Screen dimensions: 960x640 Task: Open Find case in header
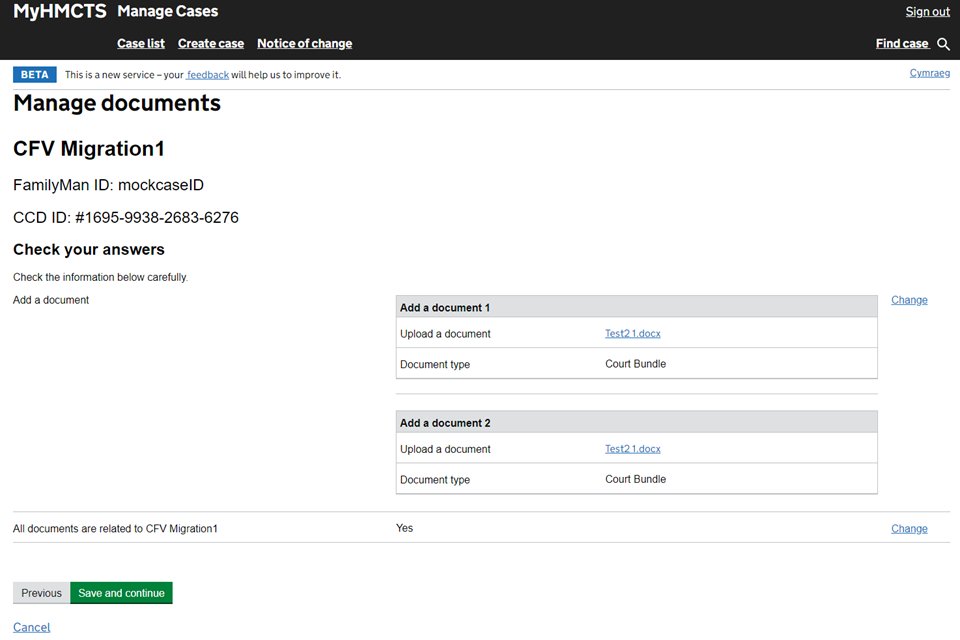[902, 44]
